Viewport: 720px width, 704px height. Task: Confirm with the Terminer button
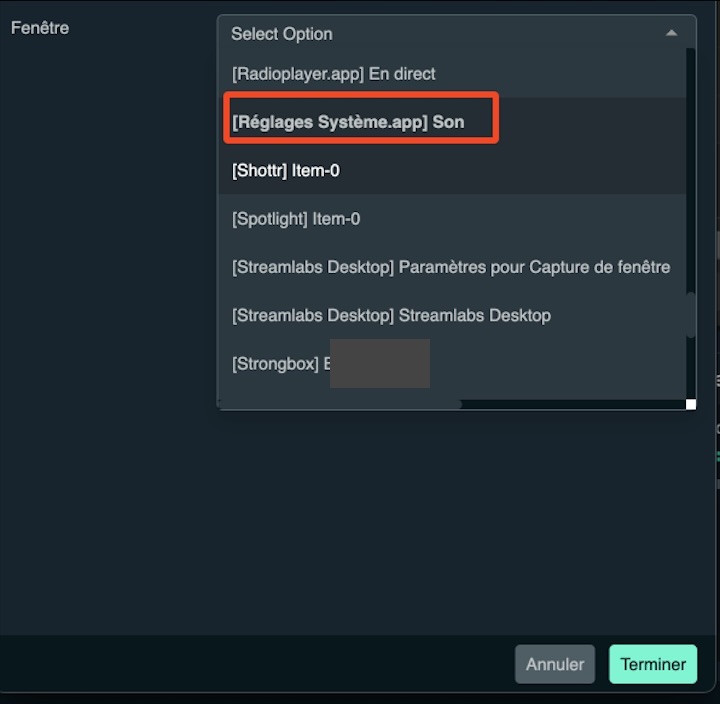653,664
